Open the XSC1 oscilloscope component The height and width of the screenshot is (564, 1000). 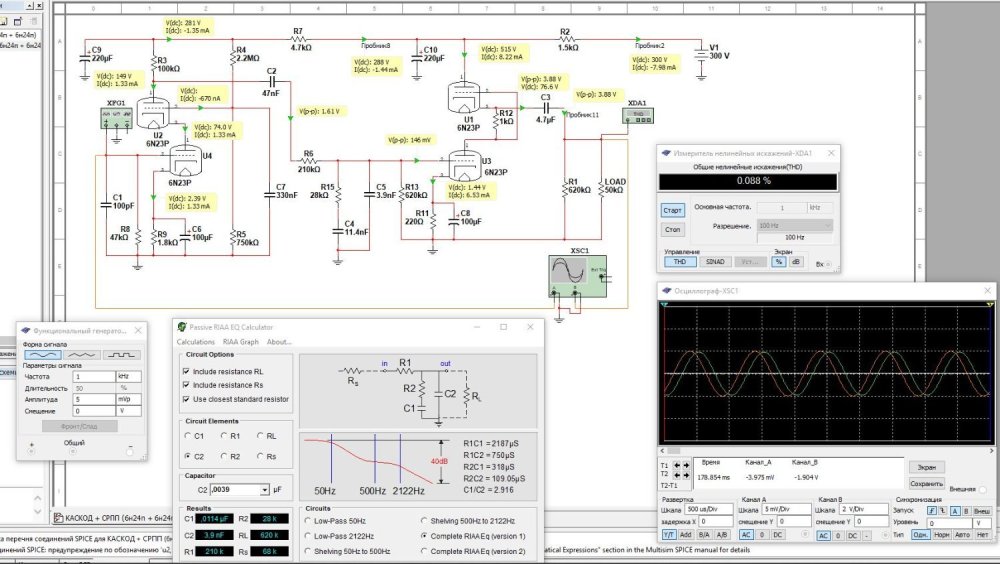pyautogui.click(x=573, y=274)
